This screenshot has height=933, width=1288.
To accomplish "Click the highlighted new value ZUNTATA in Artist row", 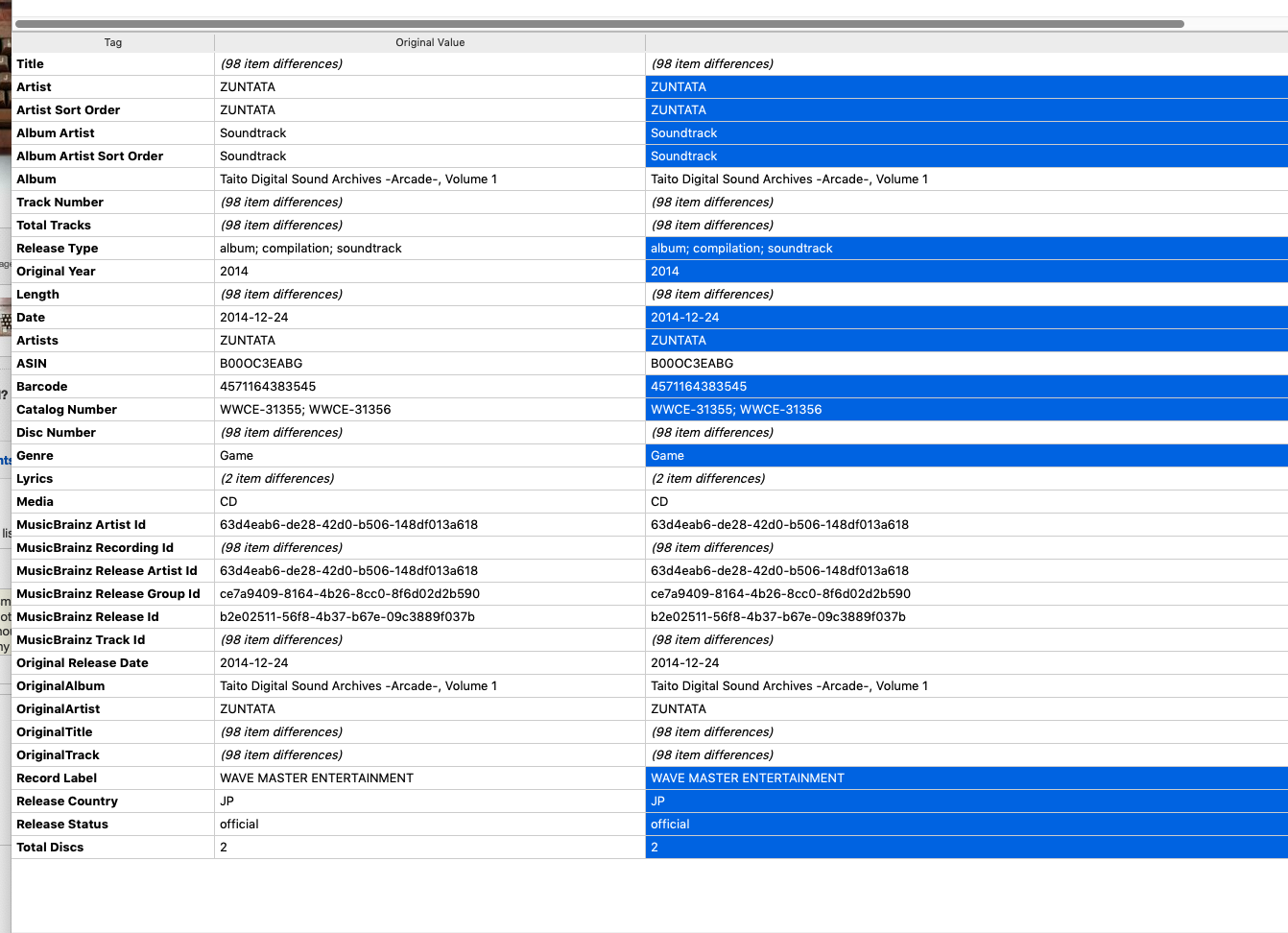I will pos(966,87).
